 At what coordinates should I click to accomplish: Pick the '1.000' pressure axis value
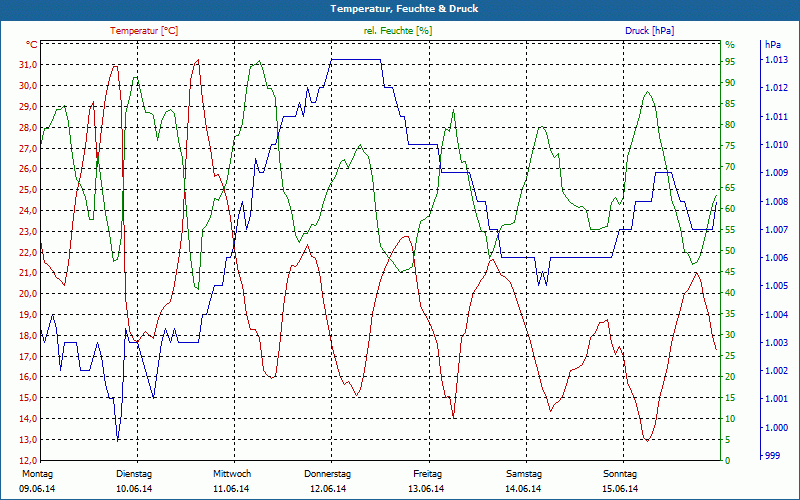click(776, 427)
